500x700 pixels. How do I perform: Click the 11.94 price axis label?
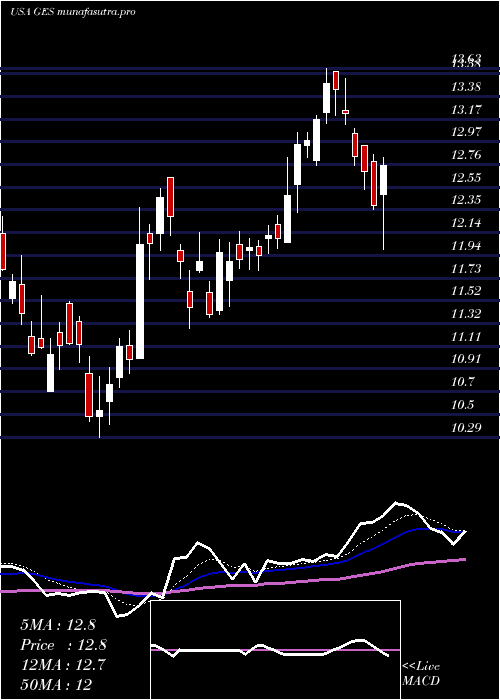[466, 245]
